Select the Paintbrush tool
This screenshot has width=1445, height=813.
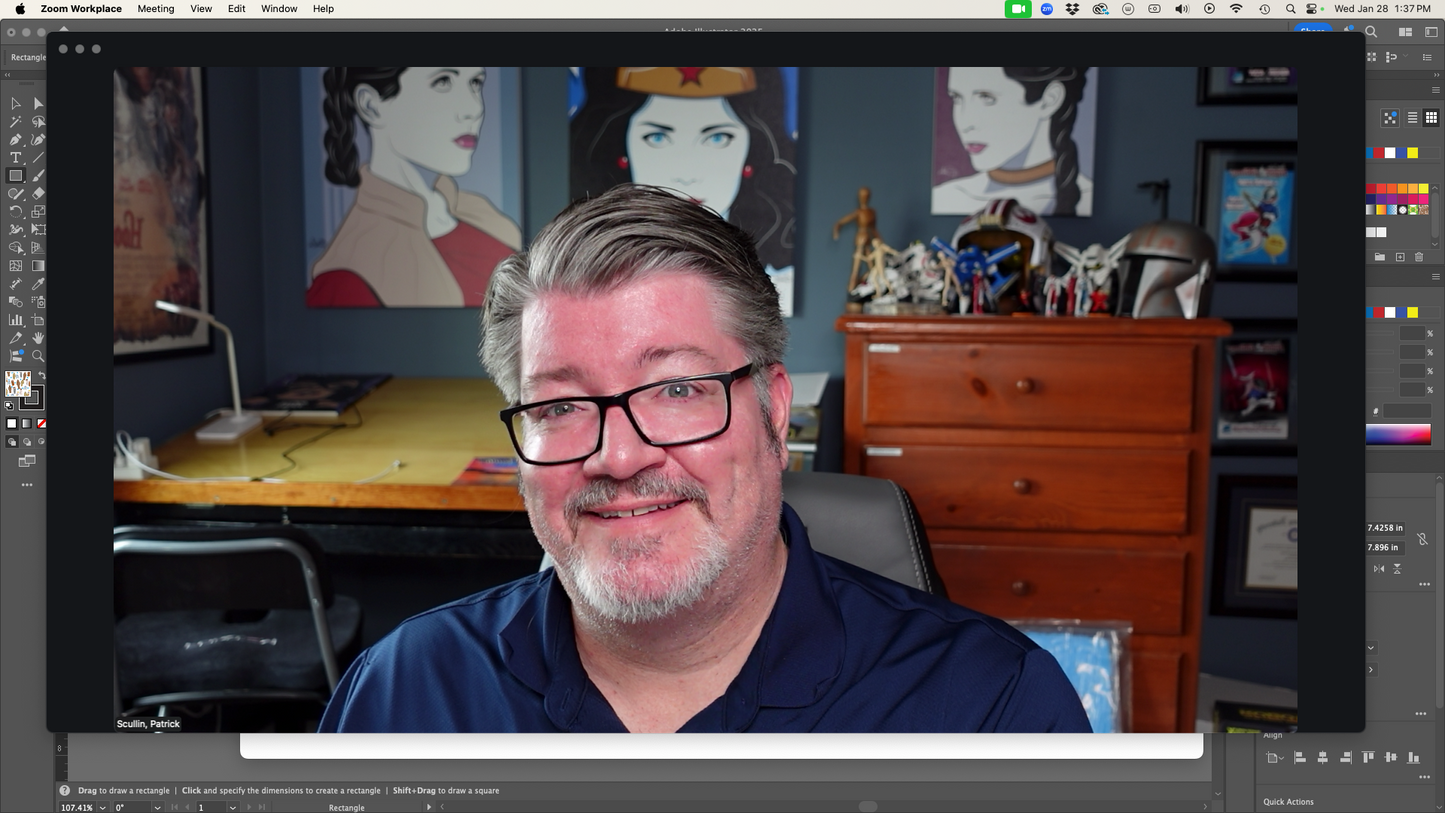(38, 176)
